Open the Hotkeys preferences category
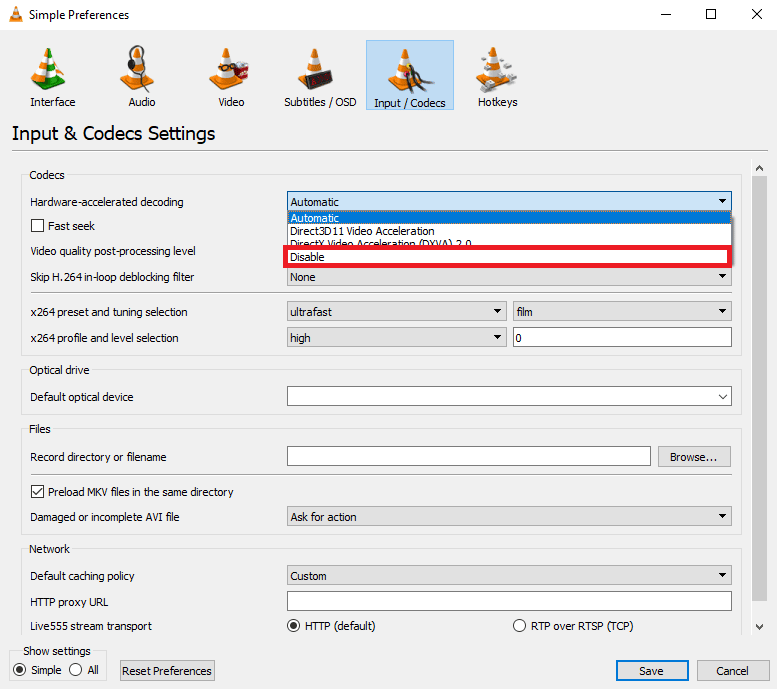Screen dimensions: 777x689 pos(497,76)
